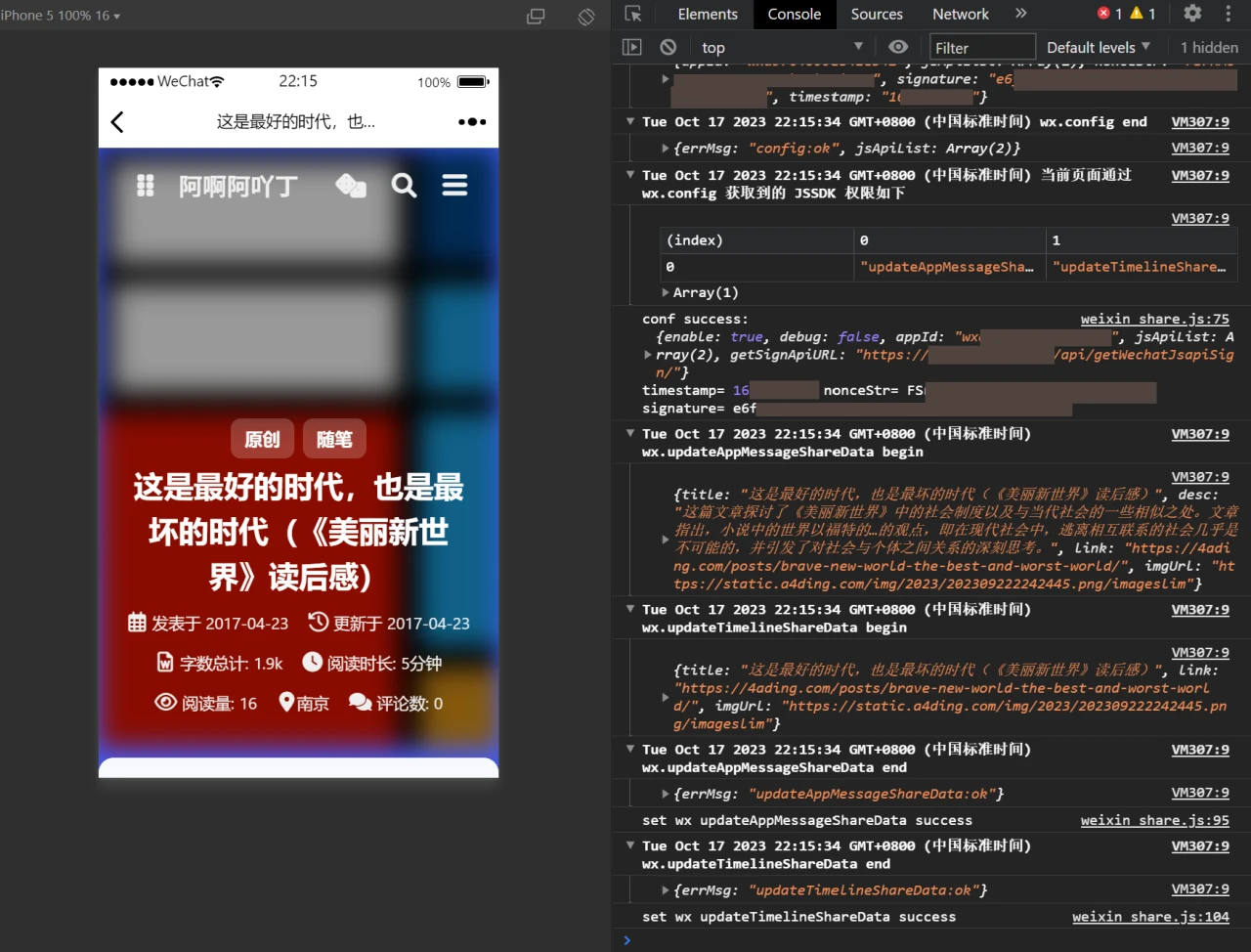
Task: Open the weixin share.js:75 source link
Action: click(1155, 318)
